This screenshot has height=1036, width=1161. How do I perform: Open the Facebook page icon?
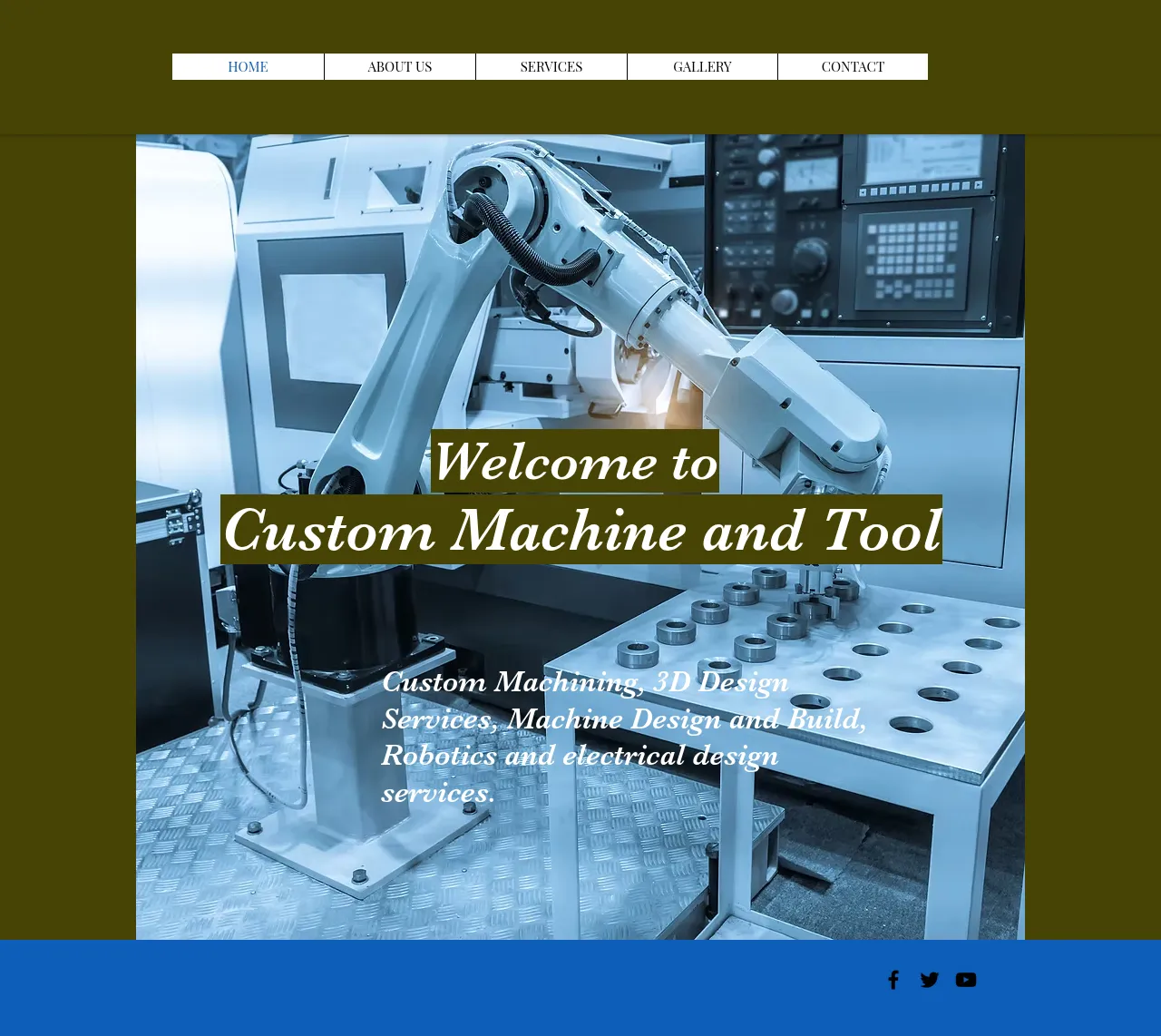coord(893,980)
